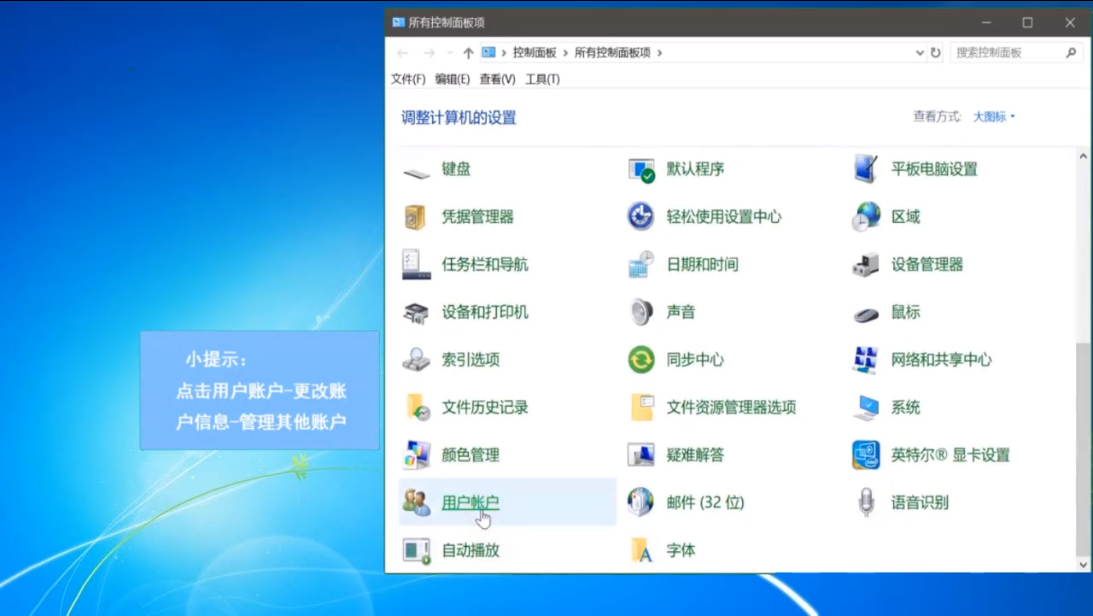Screen dimensions: 1093x616
Task: Open the 邮件 (32 位) icon
Action: coord(641,502)
